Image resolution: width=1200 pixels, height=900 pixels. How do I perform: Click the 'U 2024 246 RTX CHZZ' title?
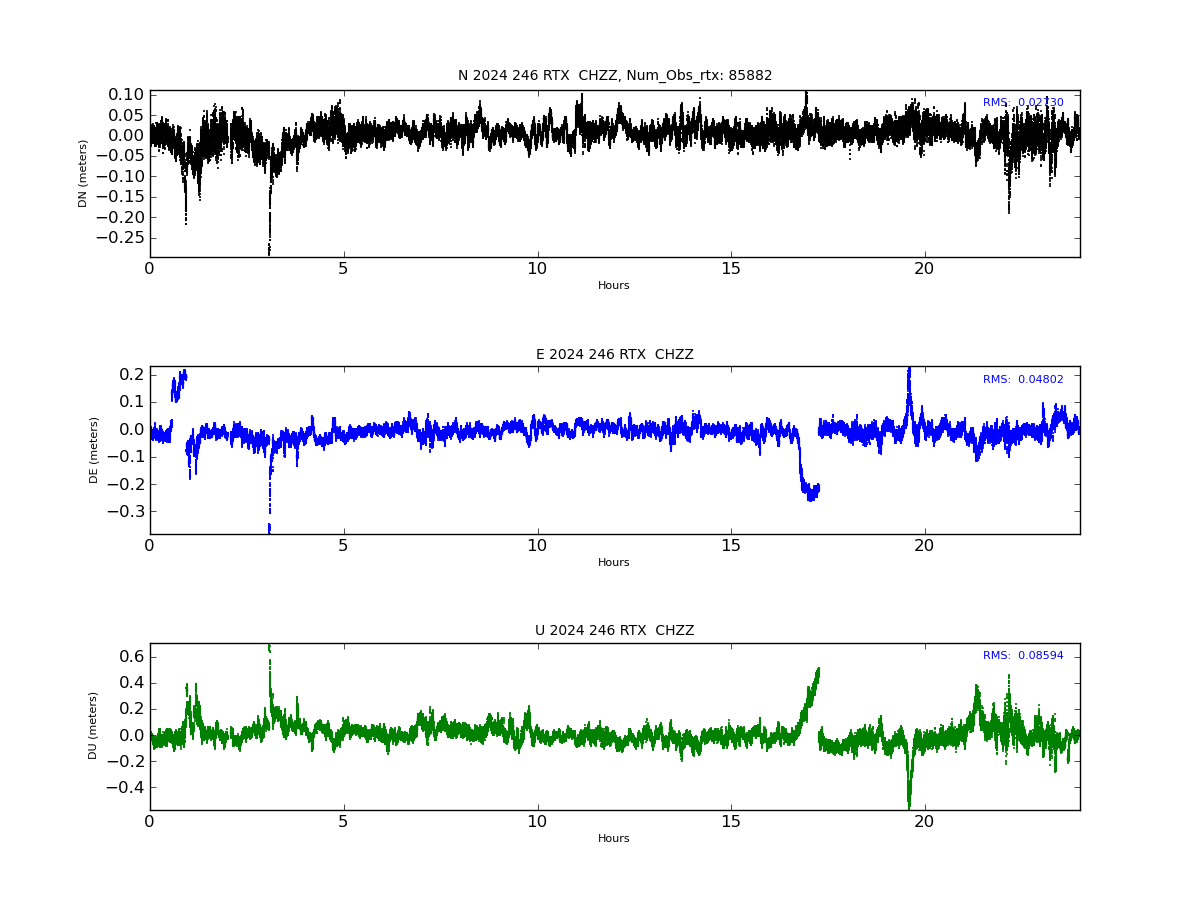(615, 631)
